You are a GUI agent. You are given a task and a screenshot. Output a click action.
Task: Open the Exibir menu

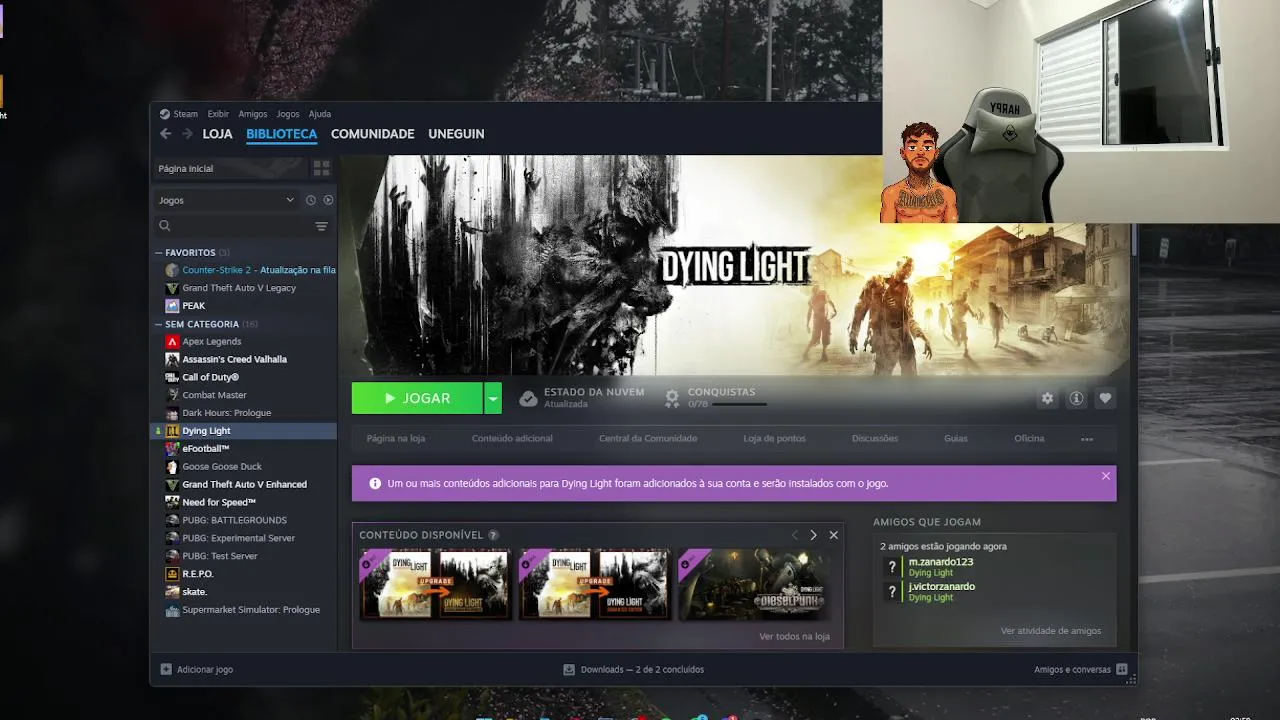point(218,114)
